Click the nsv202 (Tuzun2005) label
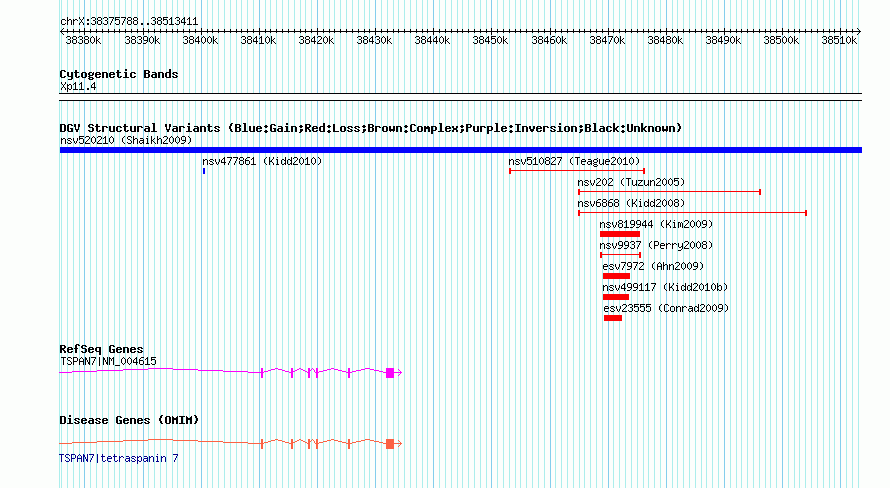This screenshot has height=488, width=890. (x=631, y=182)
